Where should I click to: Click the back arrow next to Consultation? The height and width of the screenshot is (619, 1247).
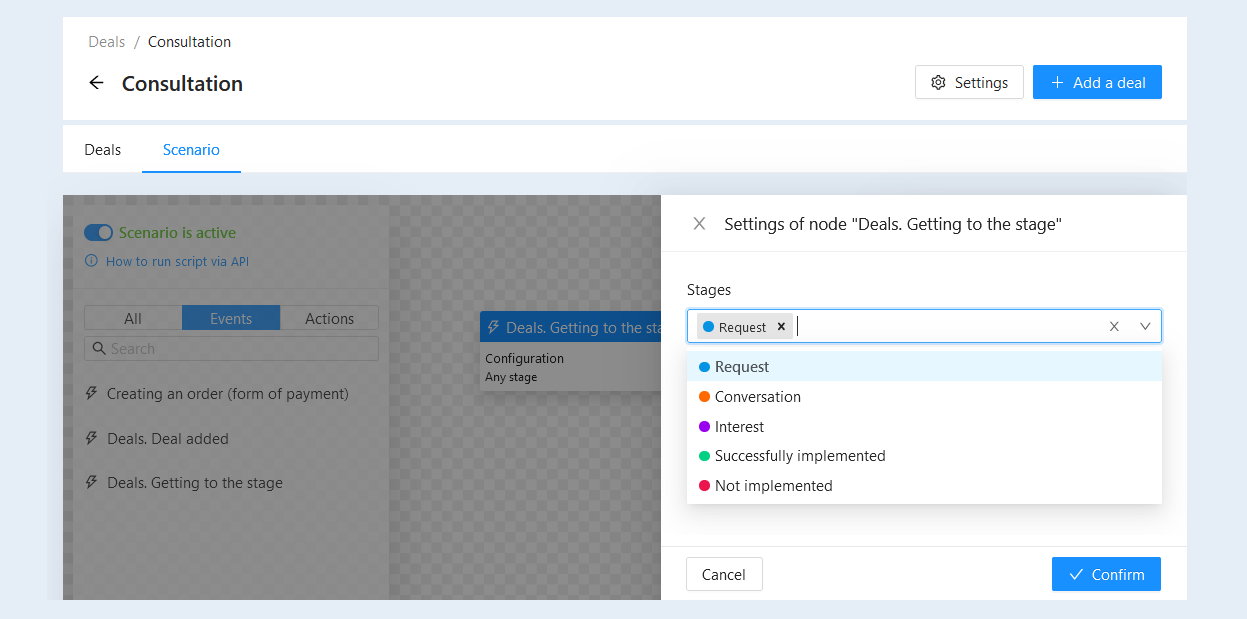[96, 83]
